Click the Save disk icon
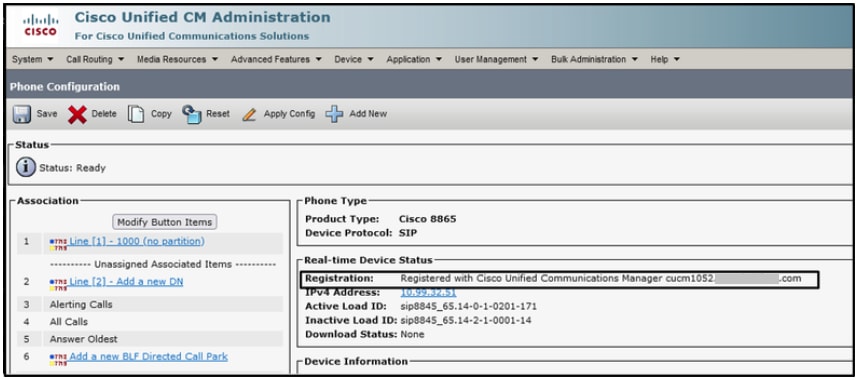This screenshot has width=857, height=380. 21,114
